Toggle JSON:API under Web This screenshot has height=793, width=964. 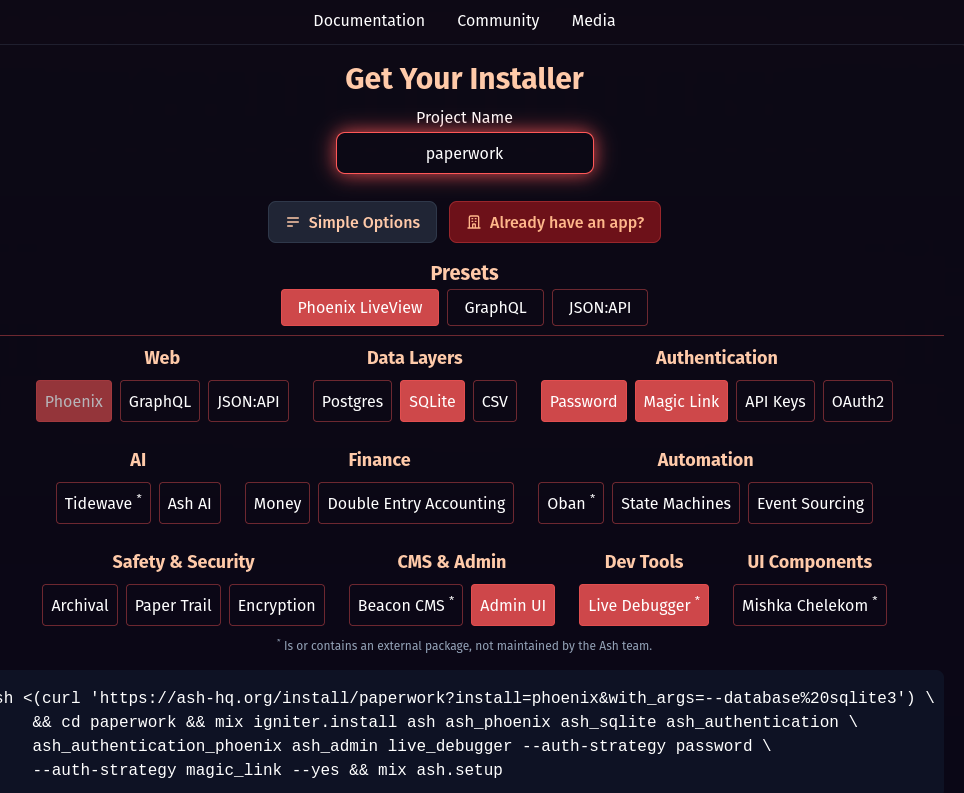(x=248, y=401)
